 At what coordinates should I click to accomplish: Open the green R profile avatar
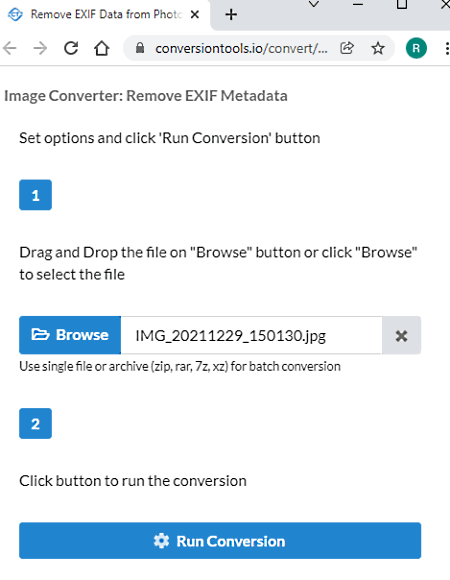[x=416, y=48]
